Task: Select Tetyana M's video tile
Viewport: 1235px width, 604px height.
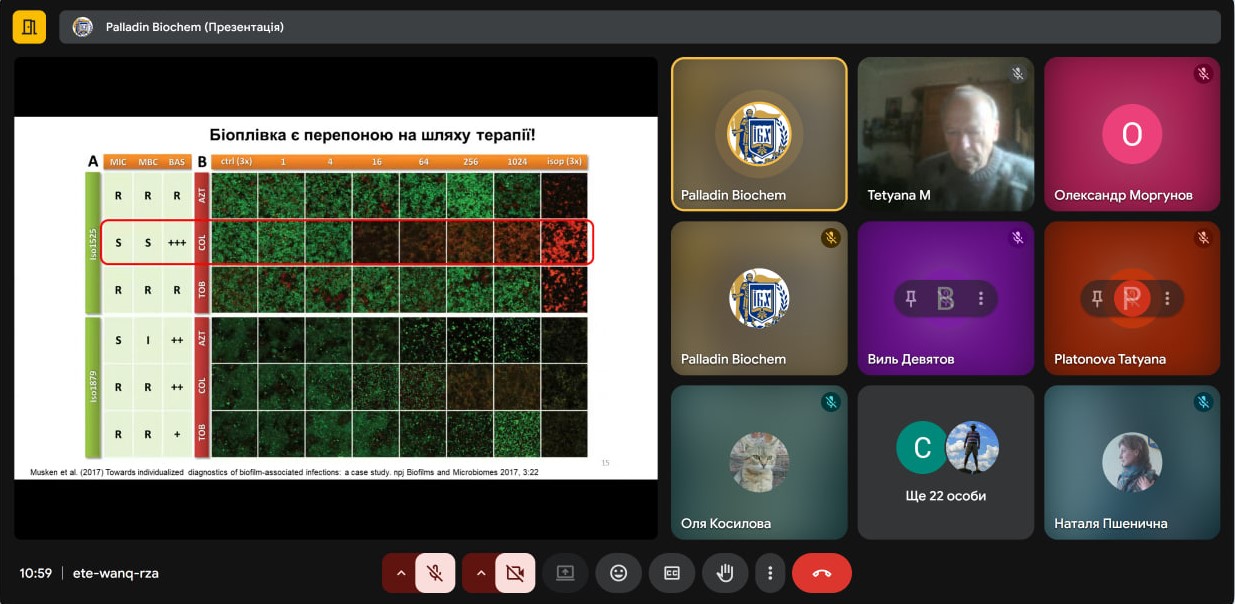Action: click(x=945, y=133)
